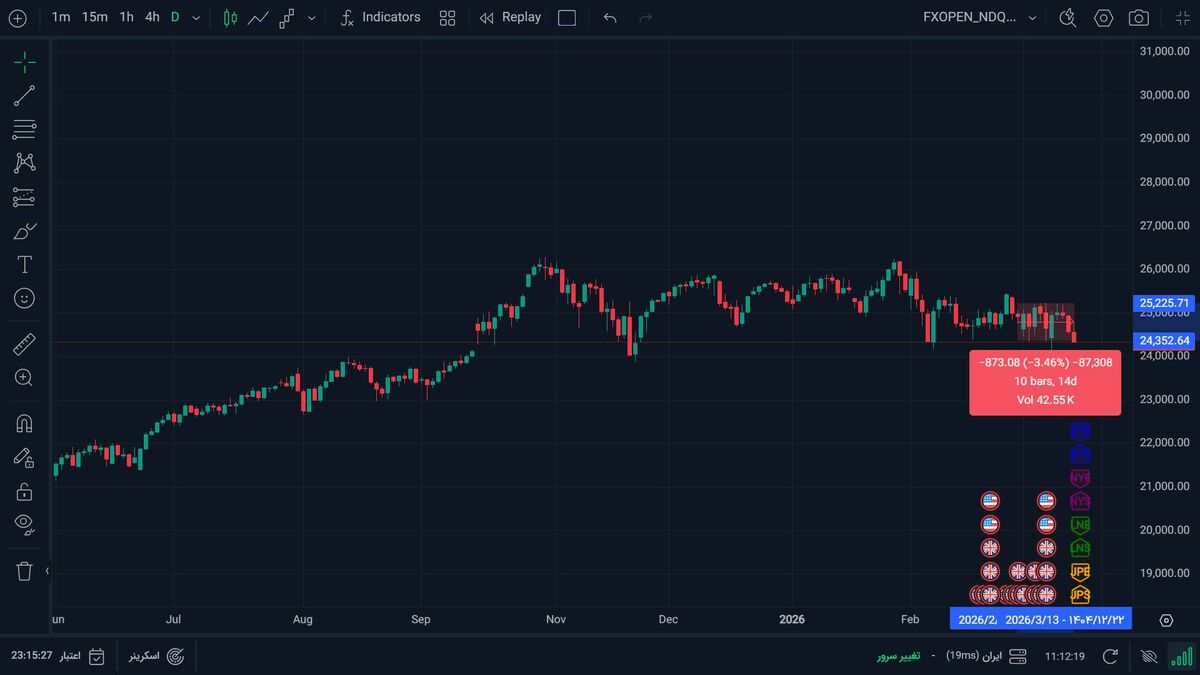Toggle the crossed-out eye privacy icon

click(1148, 656)
